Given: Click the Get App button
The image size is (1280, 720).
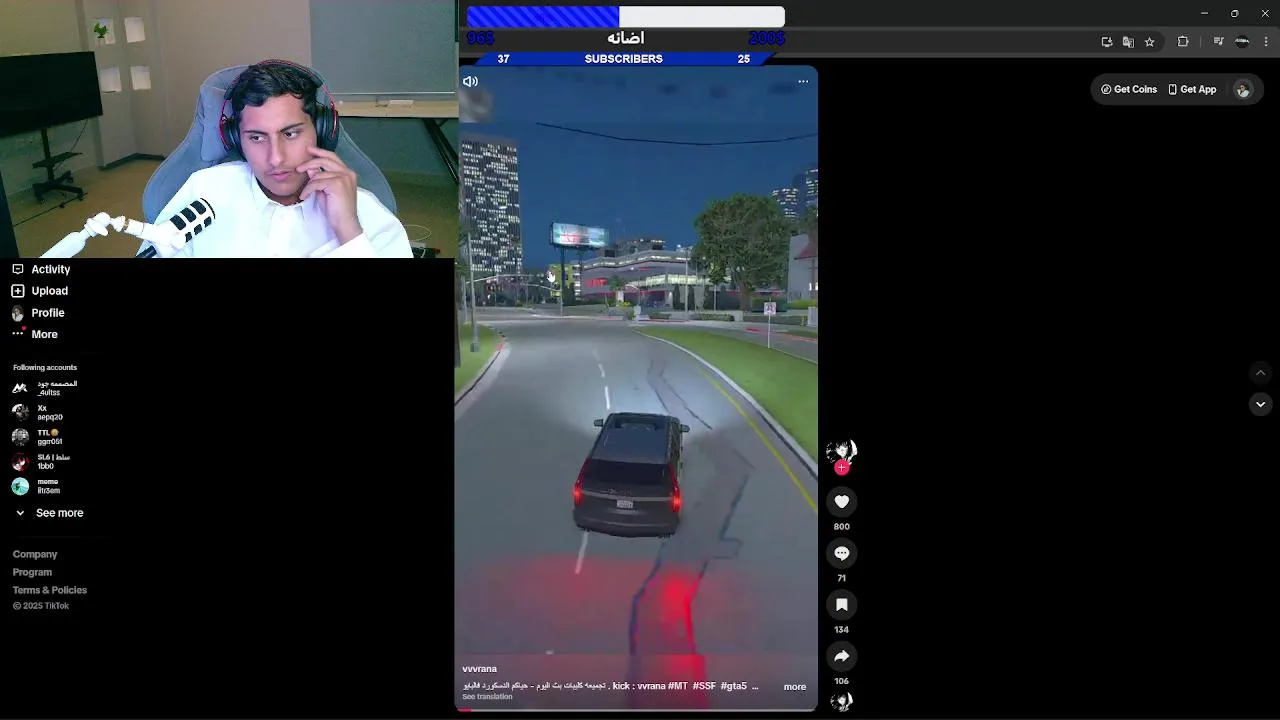Looking at the screenshot, I should pyautogui.click(x=1192, y=89).
